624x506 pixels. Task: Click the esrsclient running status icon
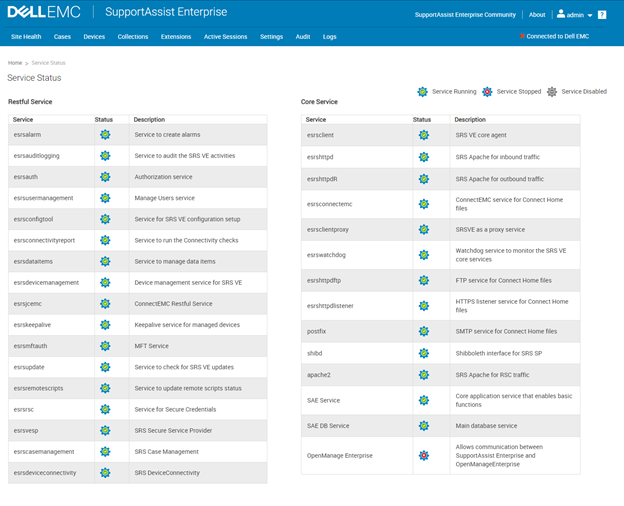[424, 134]
